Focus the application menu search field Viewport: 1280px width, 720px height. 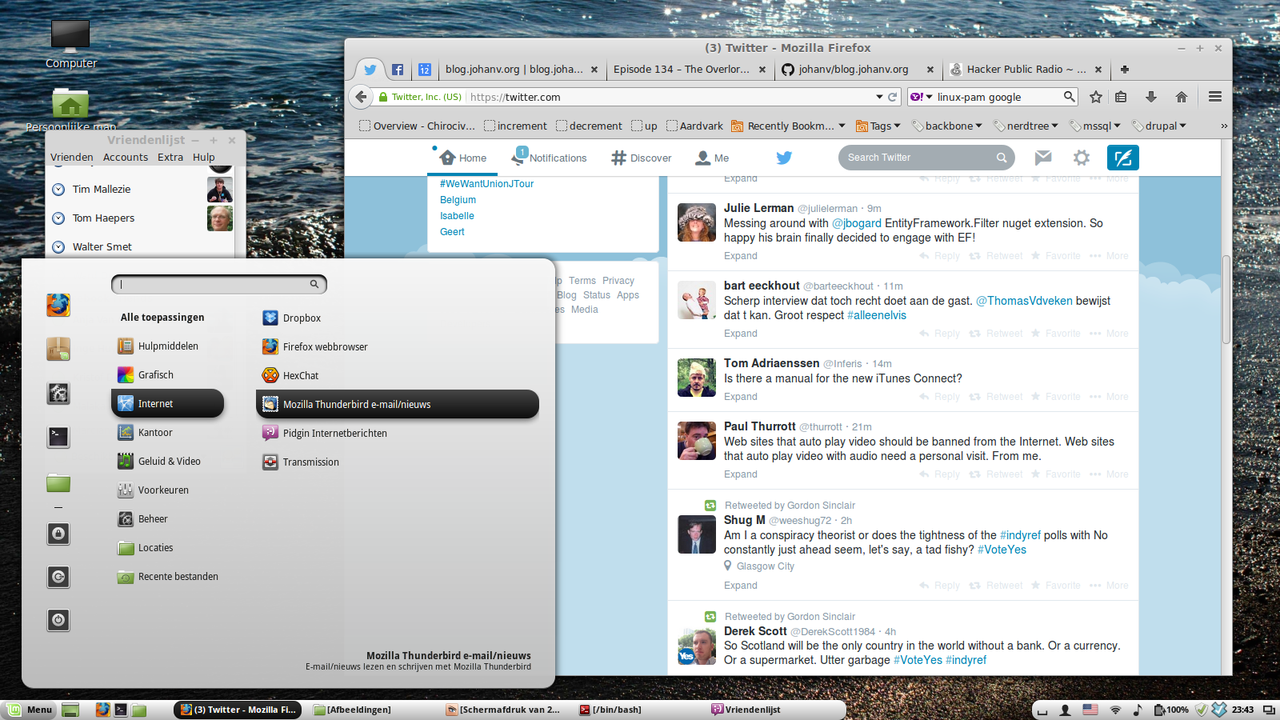point(219,284)
